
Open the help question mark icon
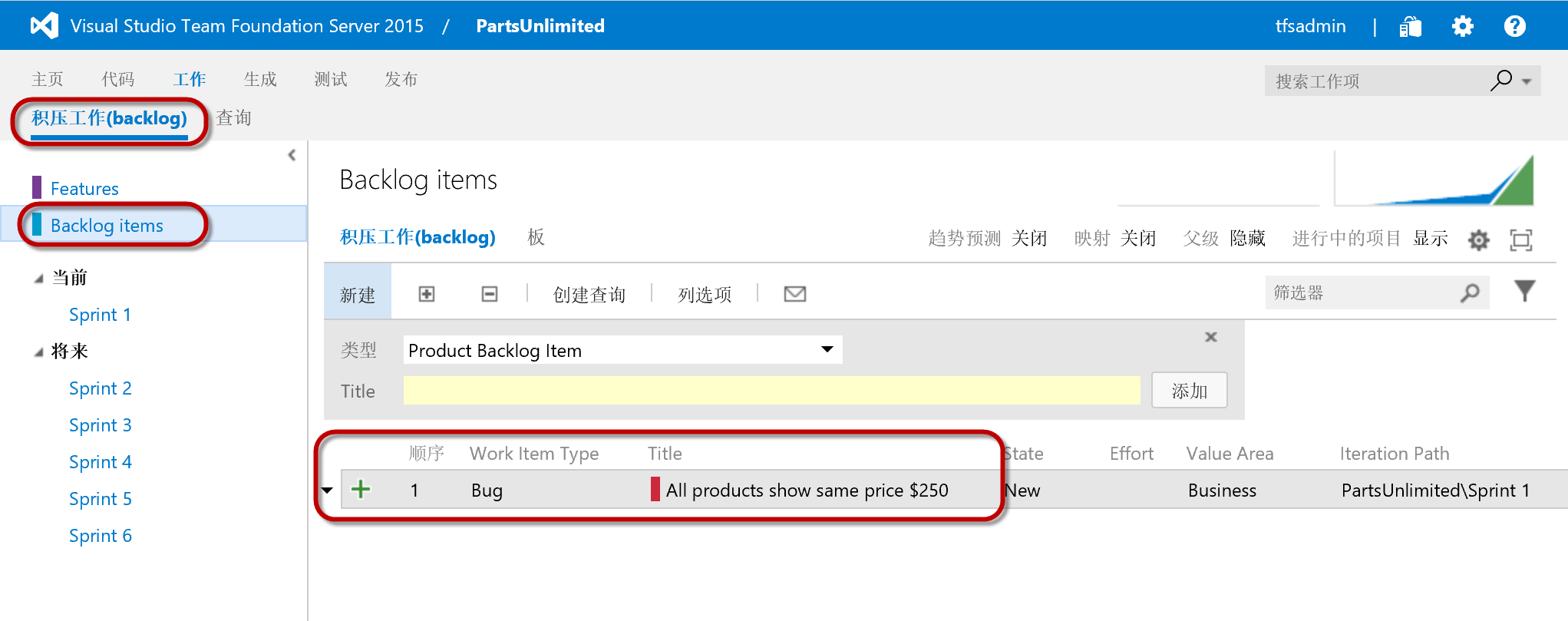click(x=1515, y=26)
